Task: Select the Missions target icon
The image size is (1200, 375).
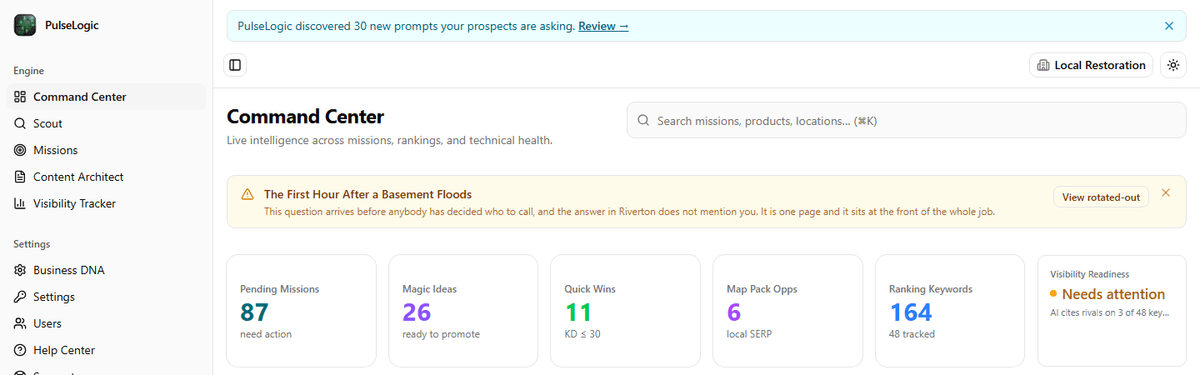Action: pyautogui.click(x=20, y=150)
